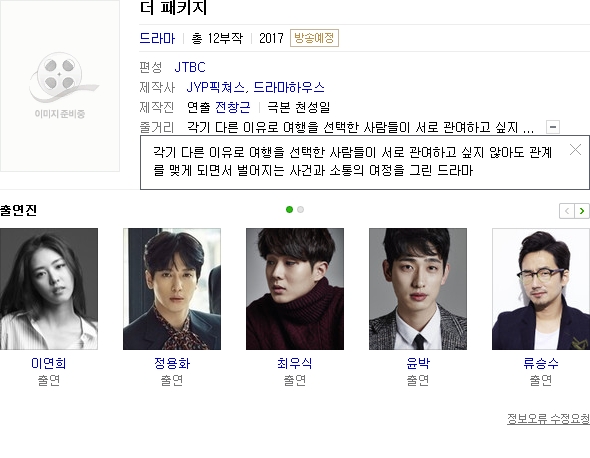
Task: Open 류승수 cast photo
Action: [x=541, y=289]
